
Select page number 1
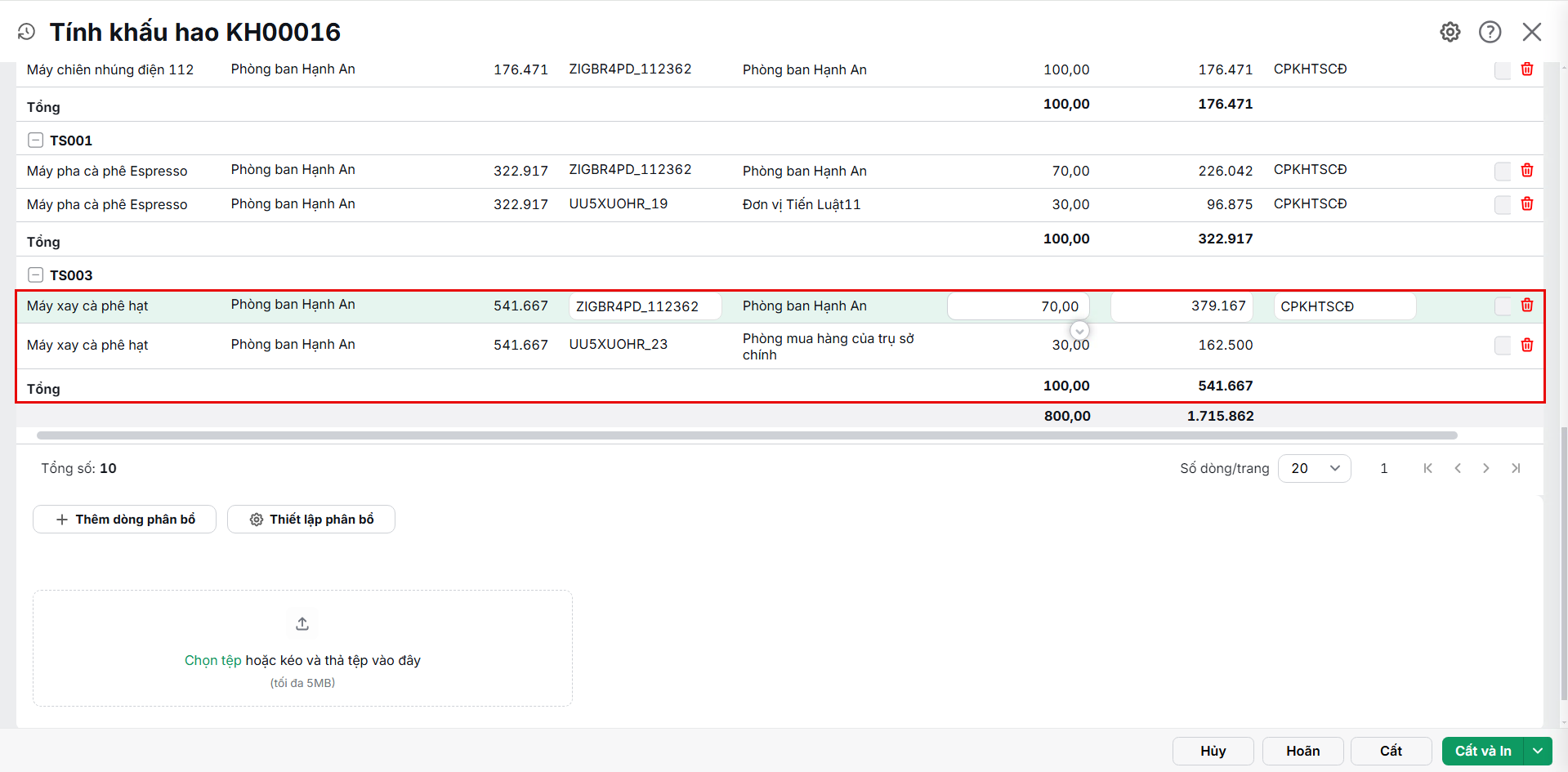tap(1384, 468)
